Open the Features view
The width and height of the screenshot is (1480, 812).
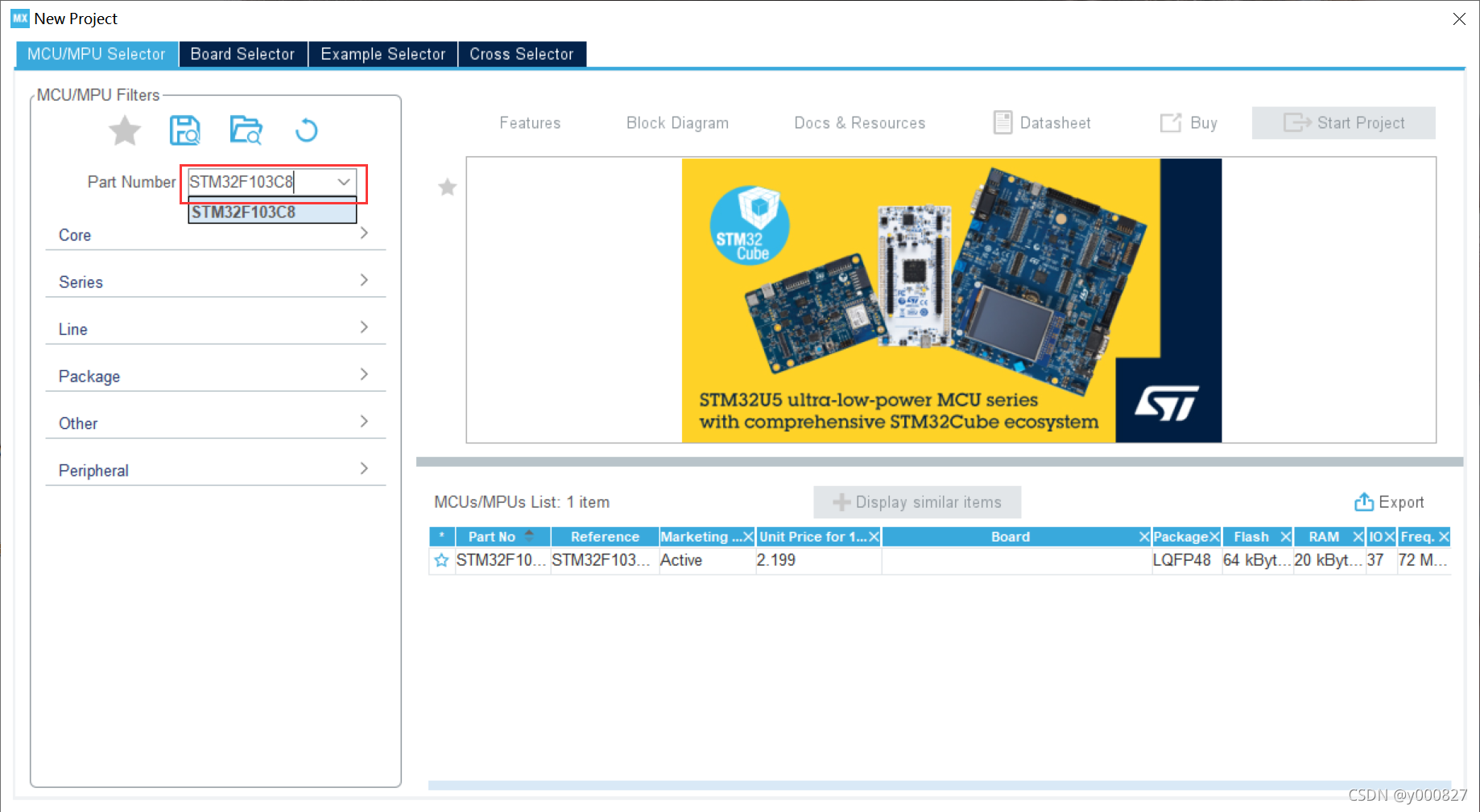(530, 123)
